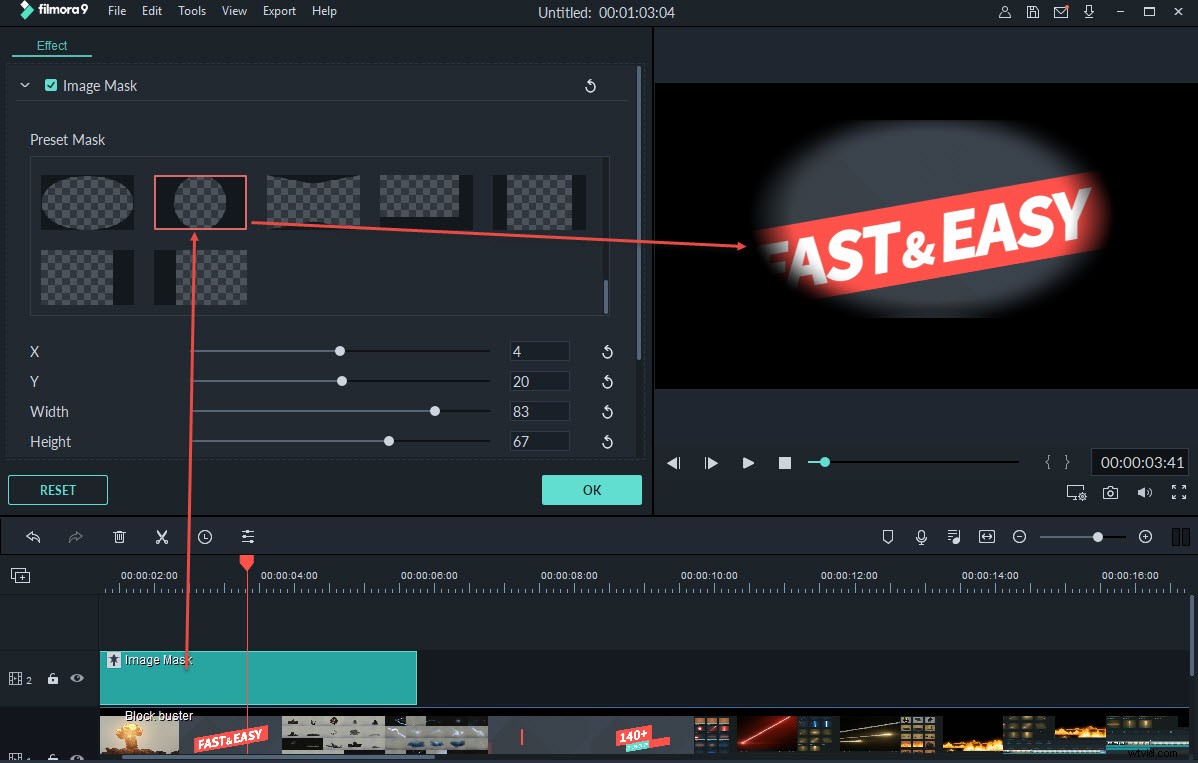Enable the Image Mask checkbox
The width and height of the screenshot is (1198, 763).
click(51, 85)
